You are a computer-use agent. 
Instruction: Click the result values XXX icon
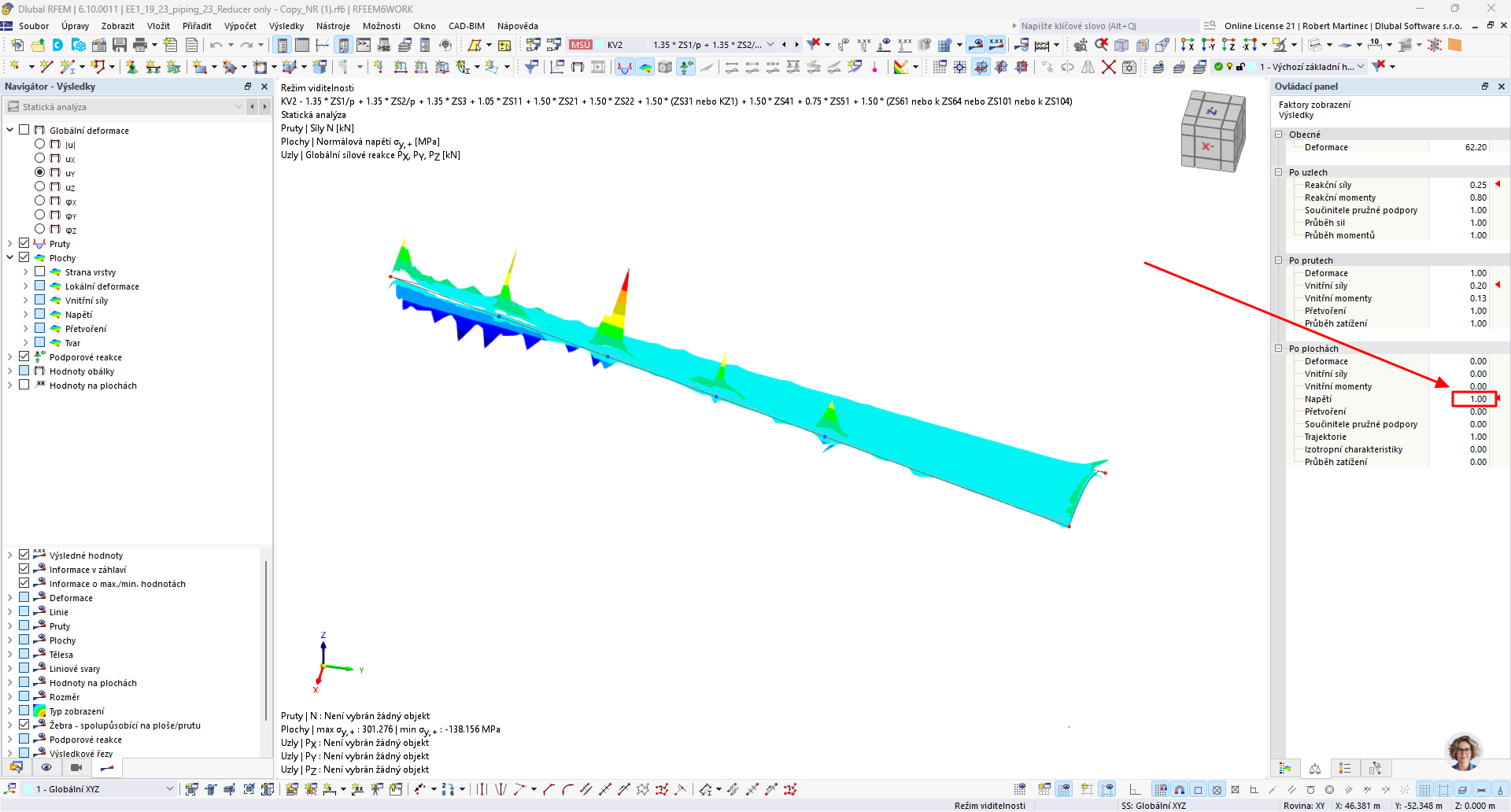click(x=996, y=45)
